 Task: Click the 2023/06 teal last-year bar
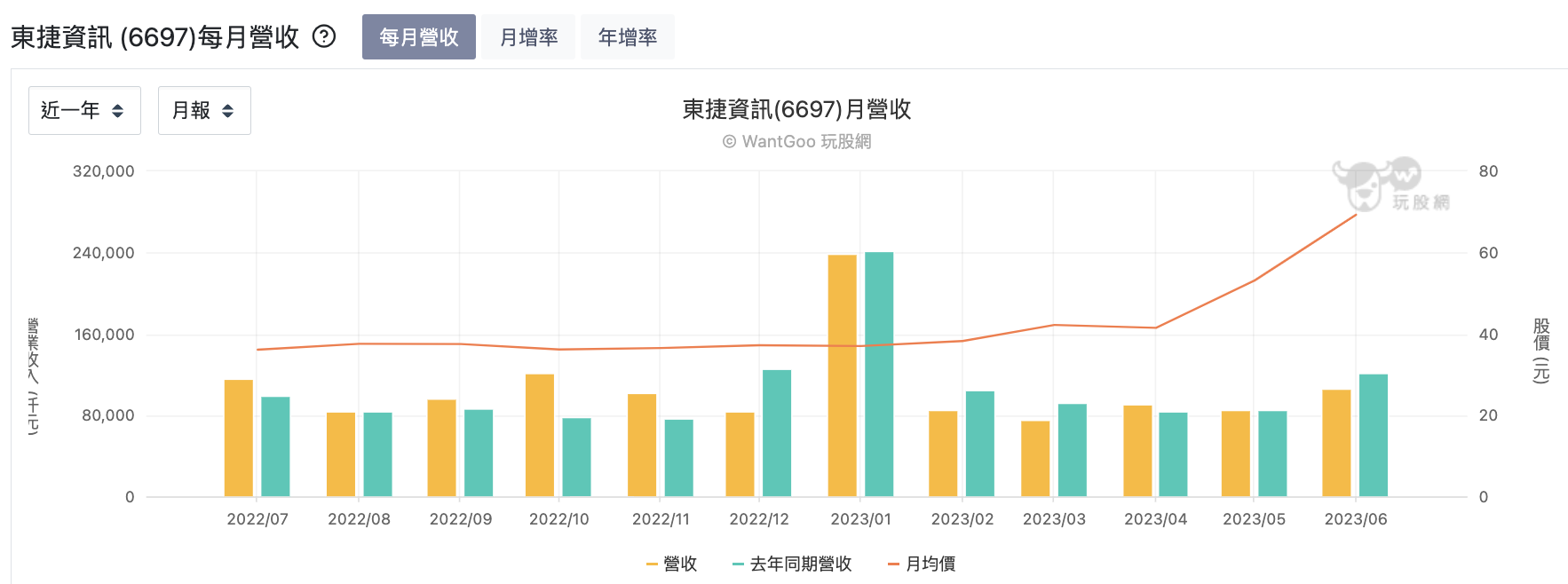[x=1374, y=436]
